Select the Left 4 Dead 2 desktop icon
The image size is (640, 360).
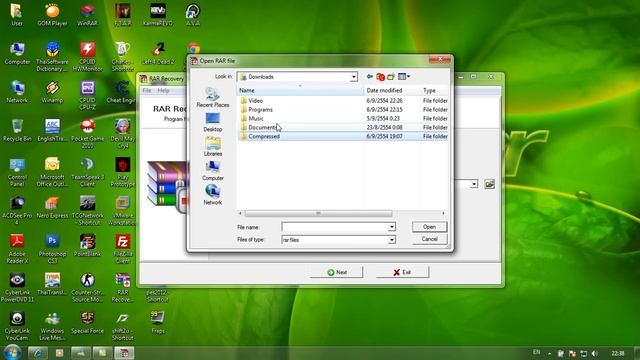158,53
